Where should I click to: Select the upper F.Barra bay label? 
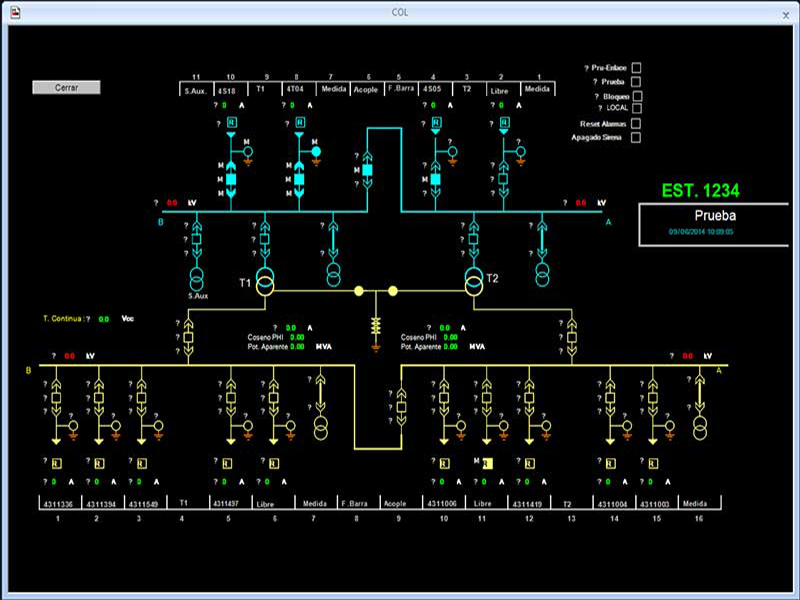401,88
